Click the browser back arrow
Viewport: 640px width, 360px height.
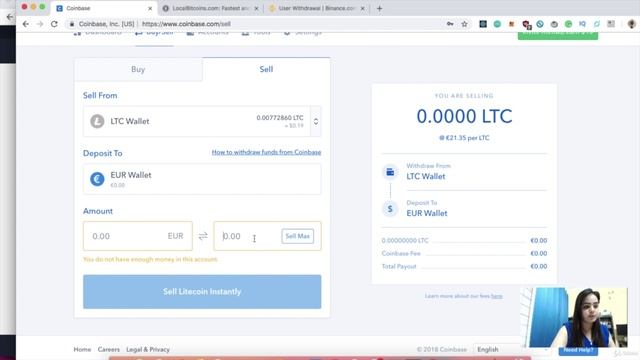[25, 24]
